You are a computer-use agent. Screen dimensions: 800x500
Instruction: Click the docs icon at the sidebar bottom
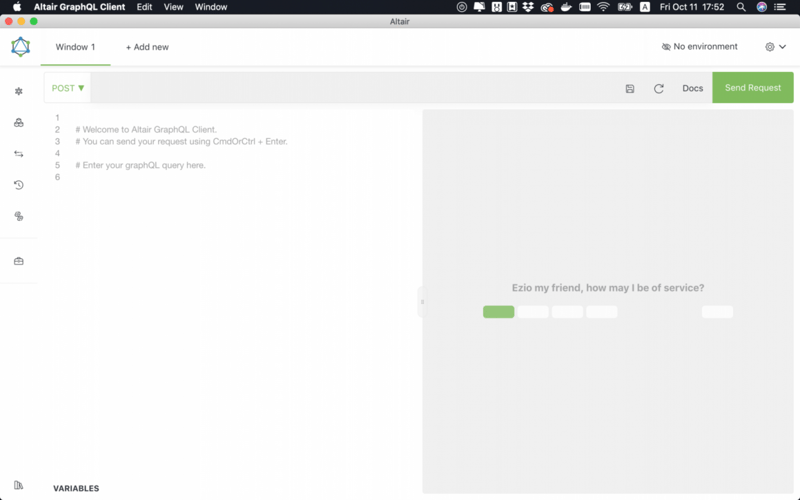point(18,485)
